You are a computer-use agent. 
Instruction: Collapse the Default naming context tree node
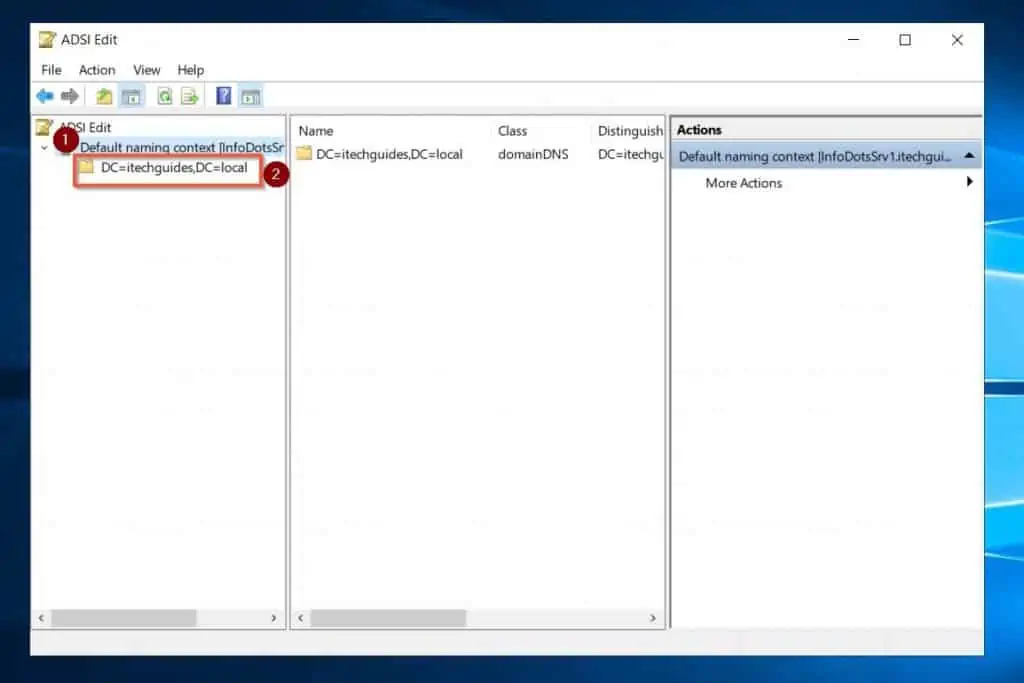point(44,148)
